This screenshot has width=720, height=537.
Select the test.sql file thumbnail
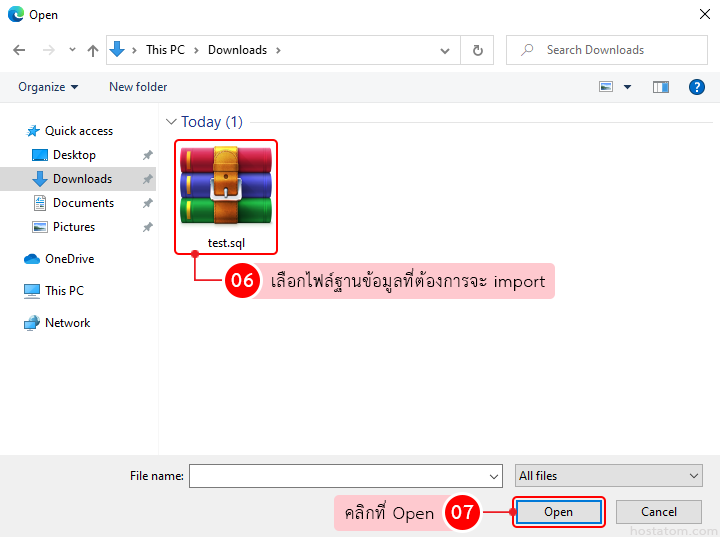point(226,189)
